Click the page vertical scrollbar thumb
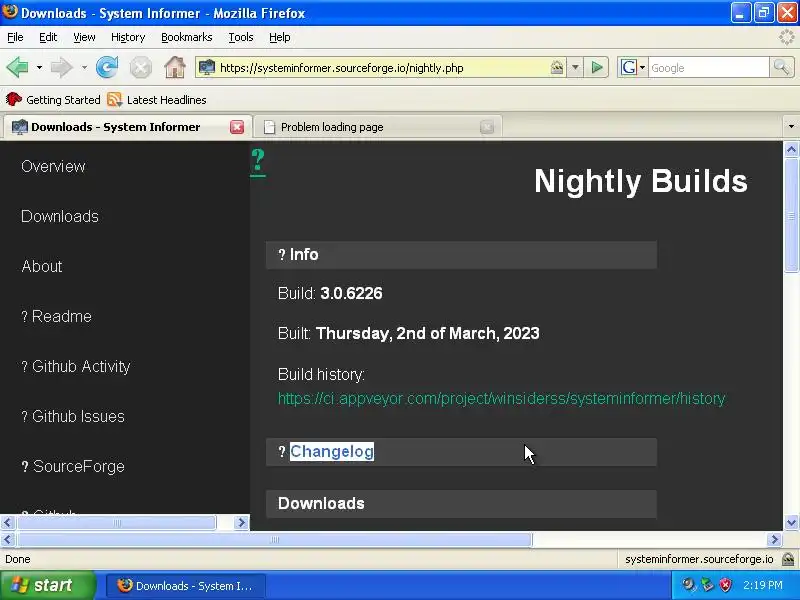 [x=791, y=215]
